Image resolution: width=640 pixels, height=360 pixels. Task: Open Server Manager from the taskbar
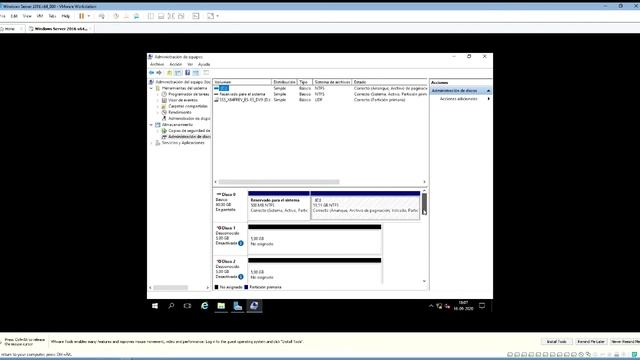pos(238,306)
